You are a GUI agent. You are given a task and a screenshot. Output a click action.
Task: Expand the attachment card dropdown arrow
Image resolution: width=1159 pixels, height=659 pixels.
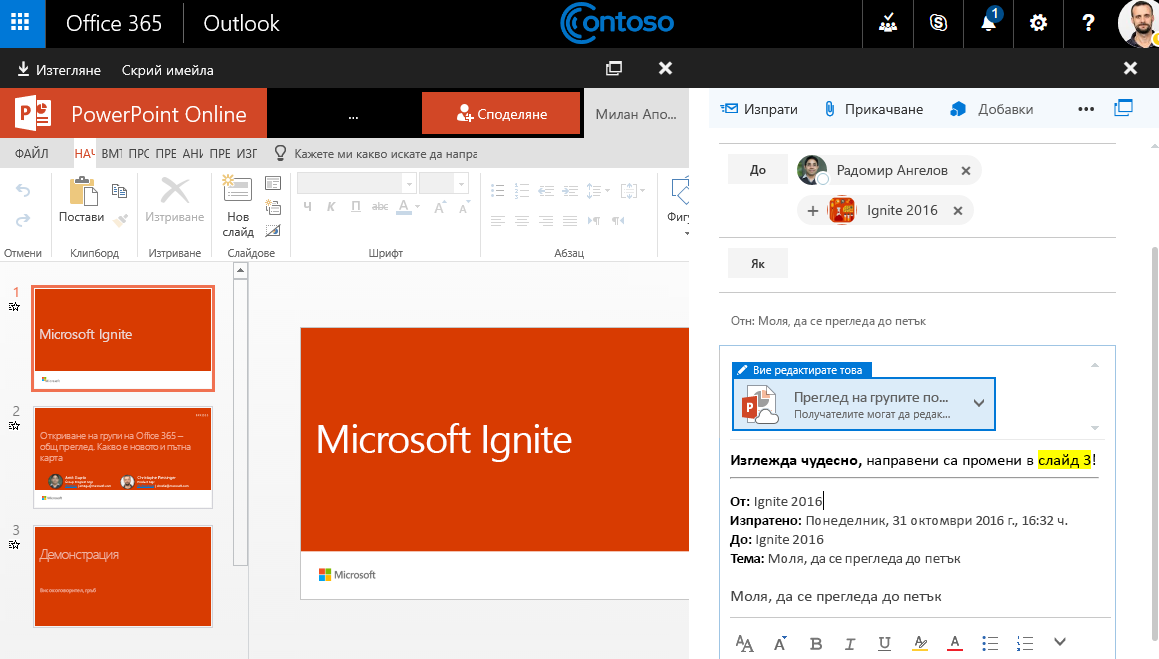click(x=979, y=403)
